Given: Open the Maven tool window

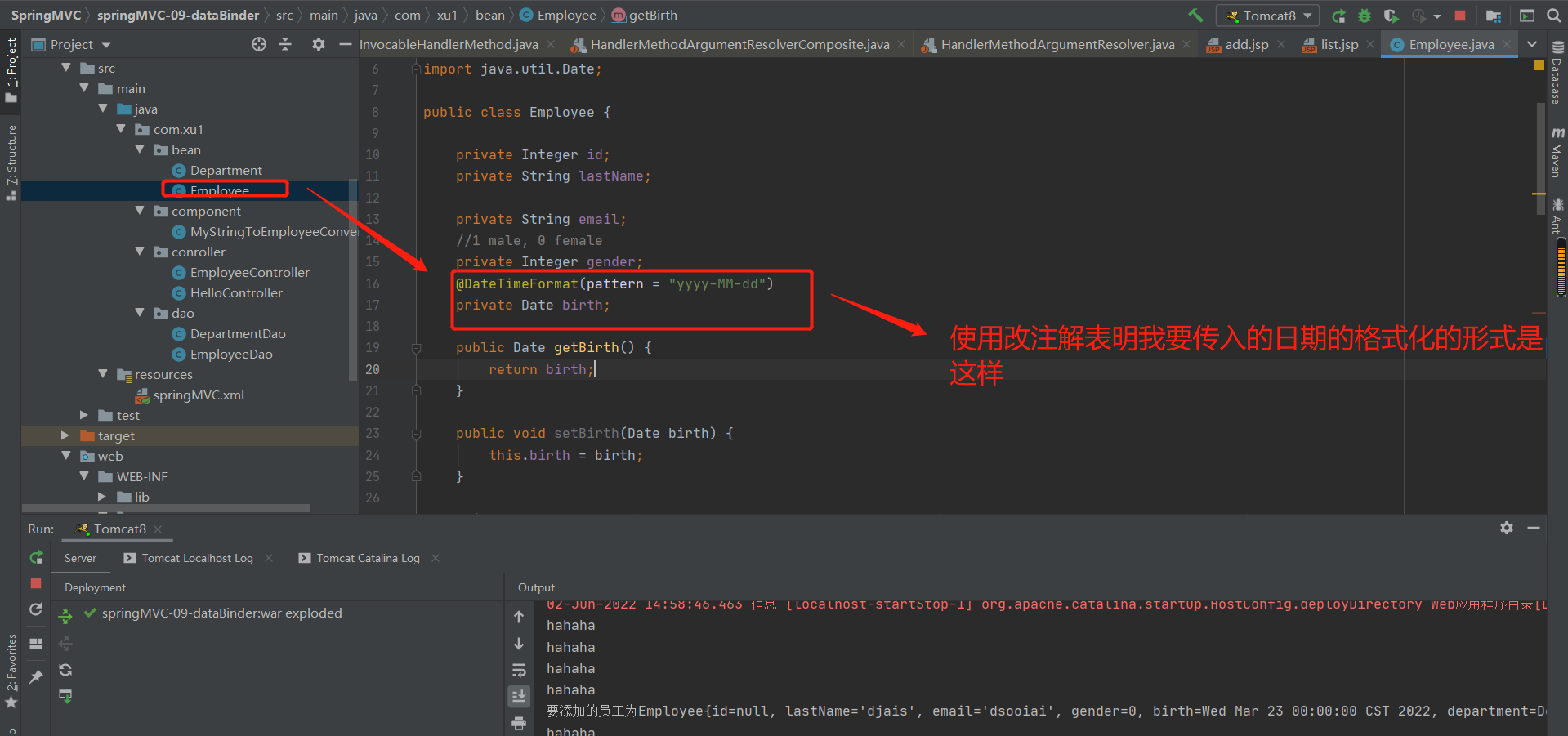Looking at the screenshot, I should click(x=1557, y=154).
